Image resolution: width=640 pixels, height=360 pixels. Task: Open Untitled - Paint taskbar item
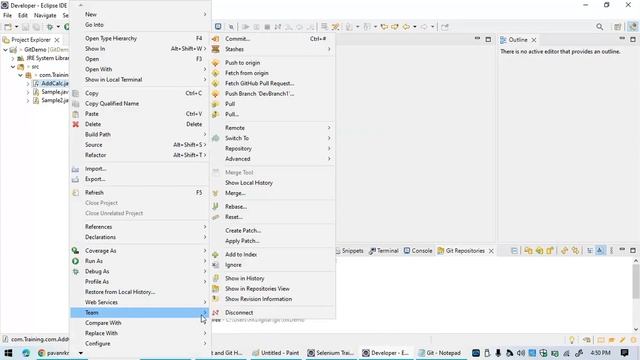(x=276, y=353)
